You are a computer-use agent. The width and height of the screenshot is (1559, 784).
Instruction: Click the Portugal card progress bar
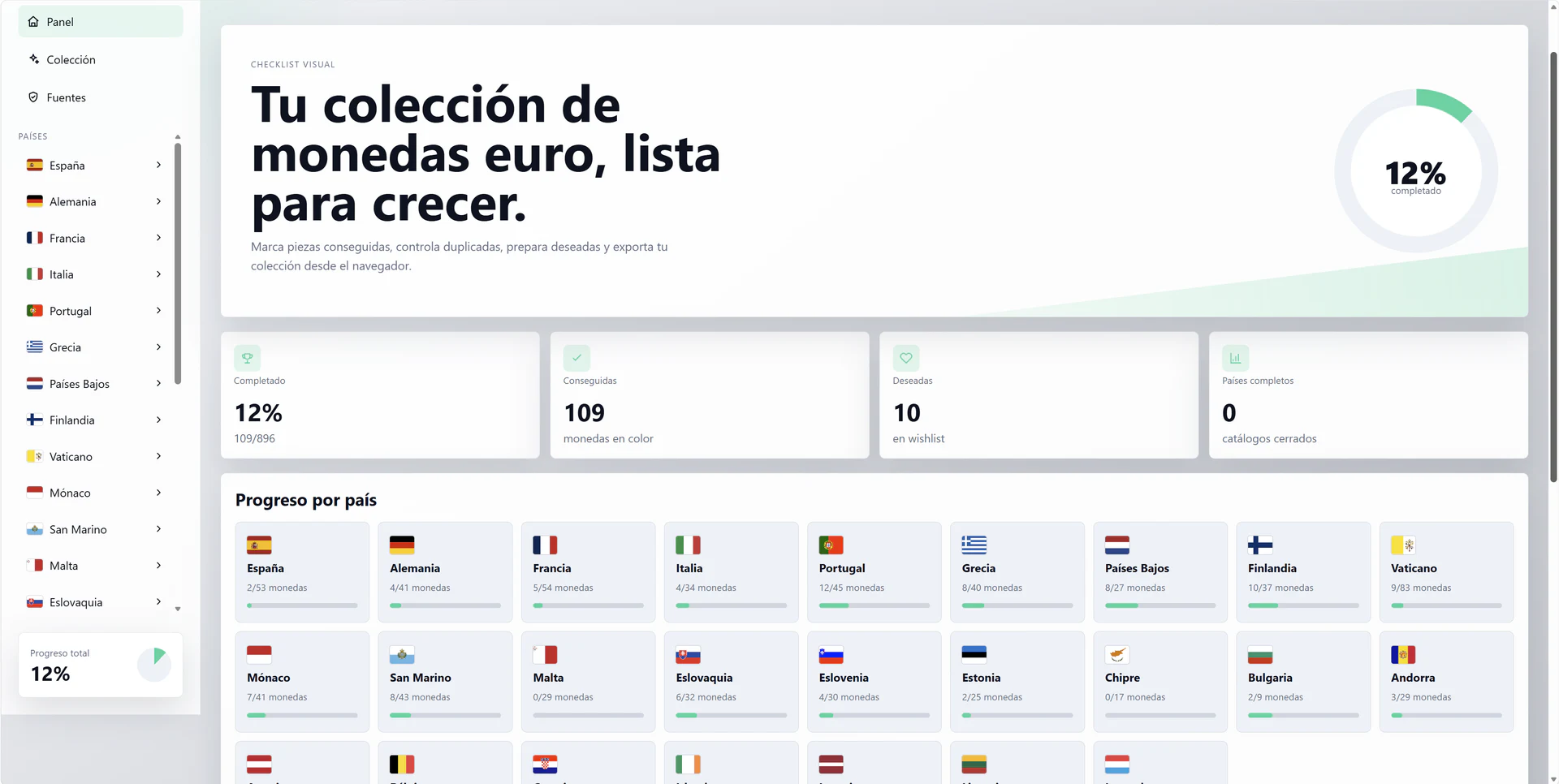875,605
